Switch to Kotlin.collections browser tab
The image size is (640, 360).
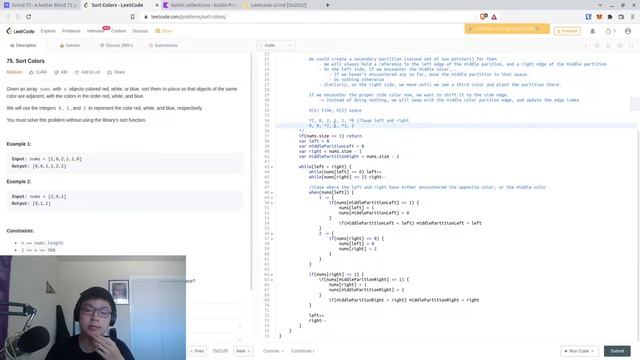click(200, 5)
